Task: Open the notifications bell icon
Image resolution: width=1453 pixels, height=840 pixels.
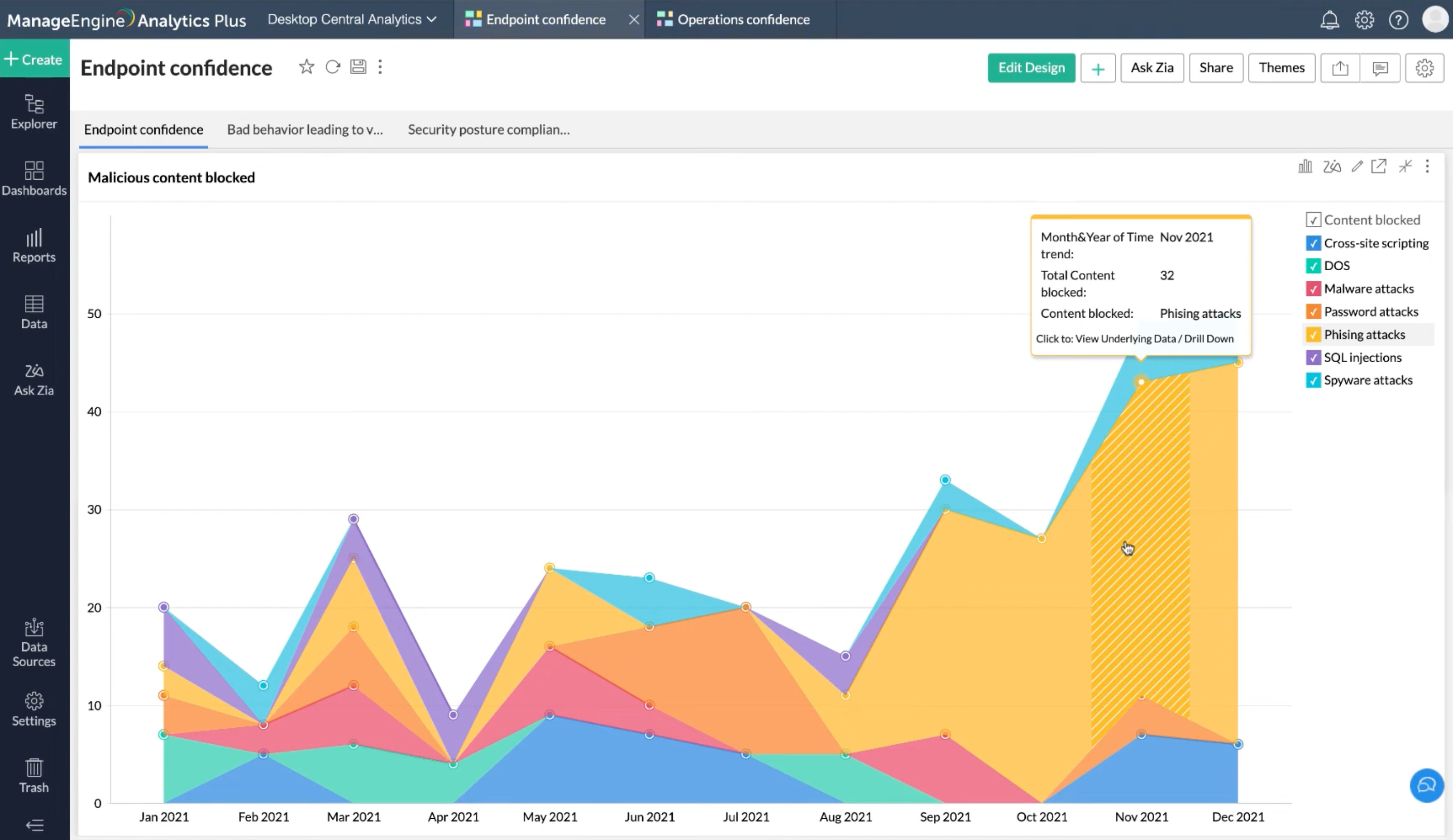Action: pyautogui.click(x=1329, y=20)
